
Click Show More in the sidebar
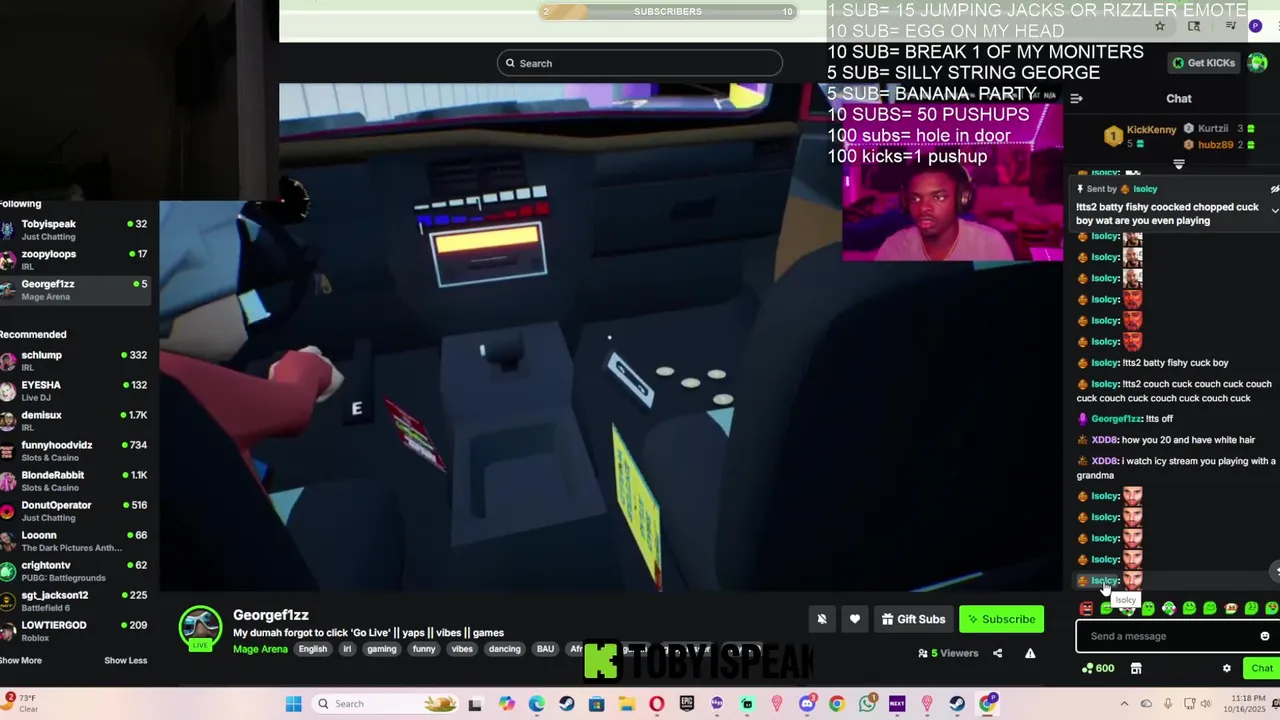[21, 660]
